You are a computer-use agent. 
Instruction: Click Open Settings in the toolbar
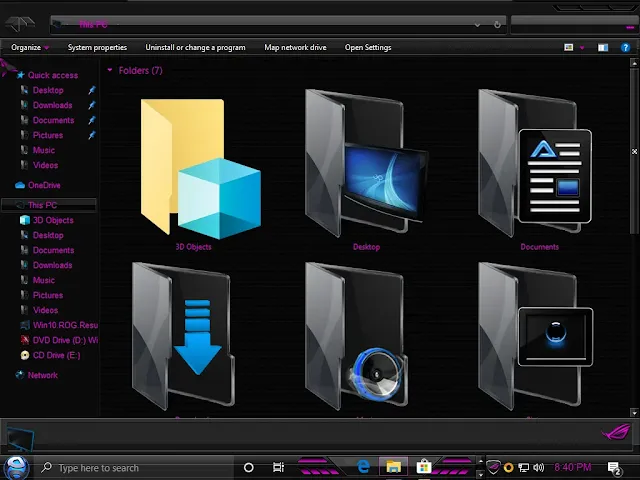[368, 47]
